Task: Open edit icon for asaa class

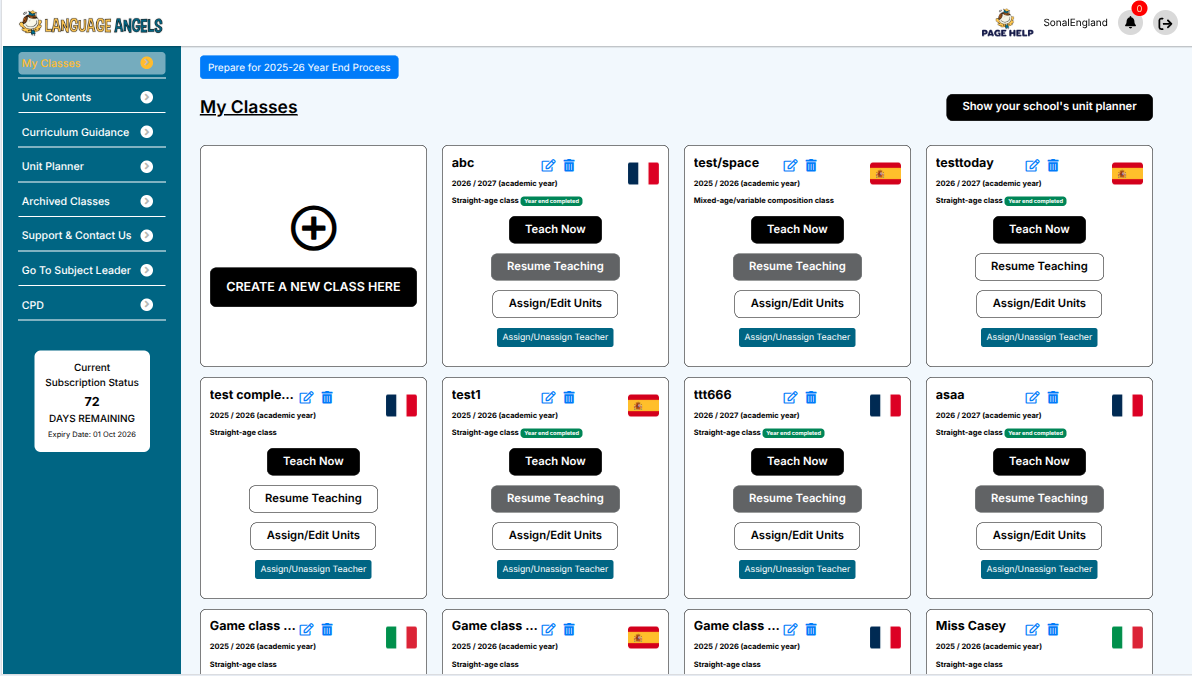Action: click(x=1032, y=397)
